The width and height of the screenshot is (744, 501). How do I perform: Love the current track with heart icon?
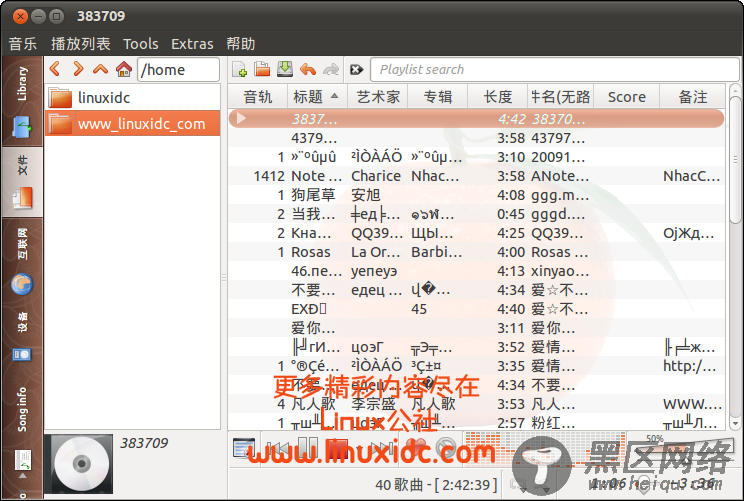pyautogui.click(x=417, y=448)
